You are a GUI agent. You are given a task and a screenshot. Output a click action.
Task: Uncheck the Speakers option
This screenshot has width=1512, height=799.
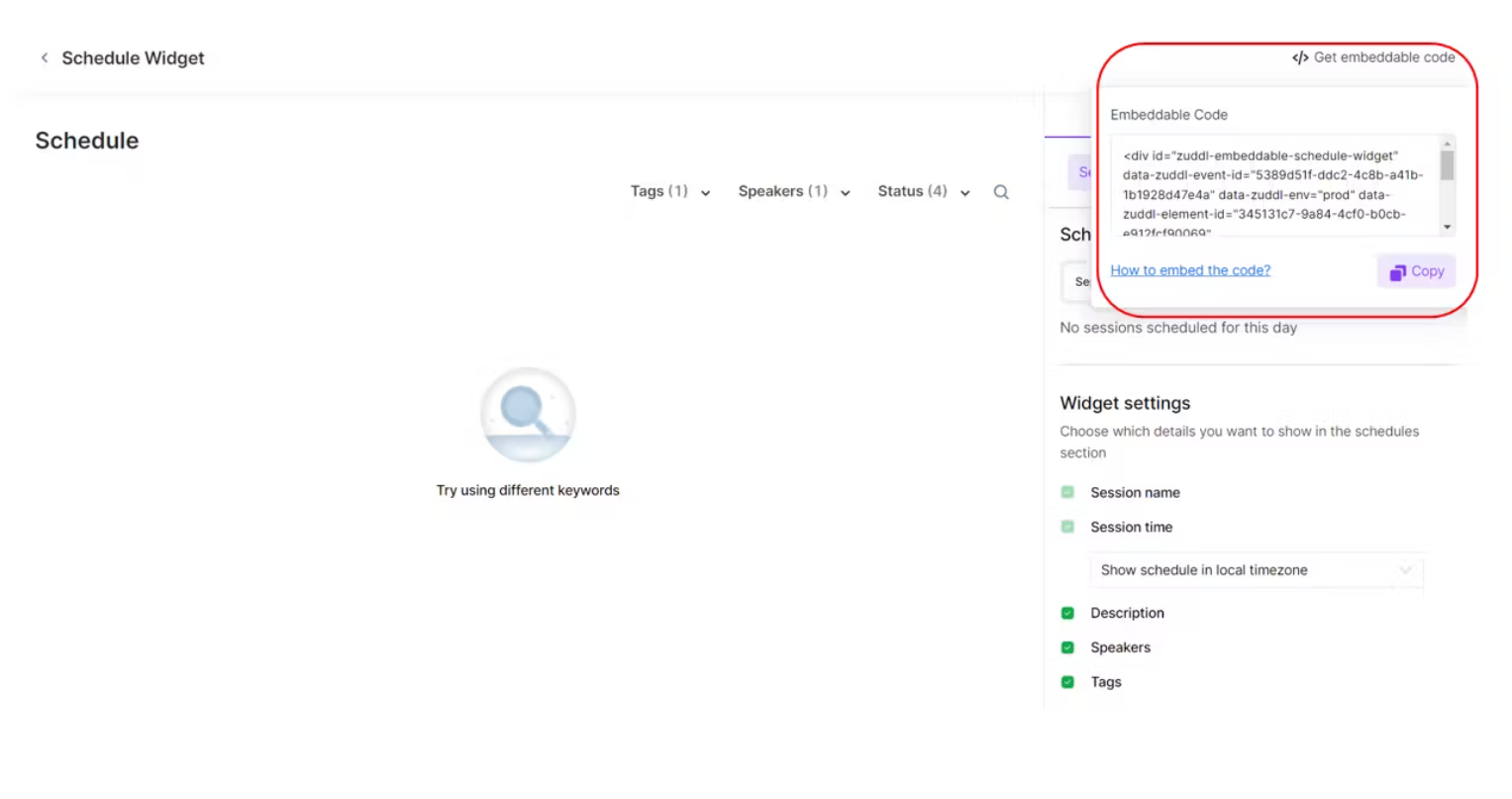(x=1067, y=647)
